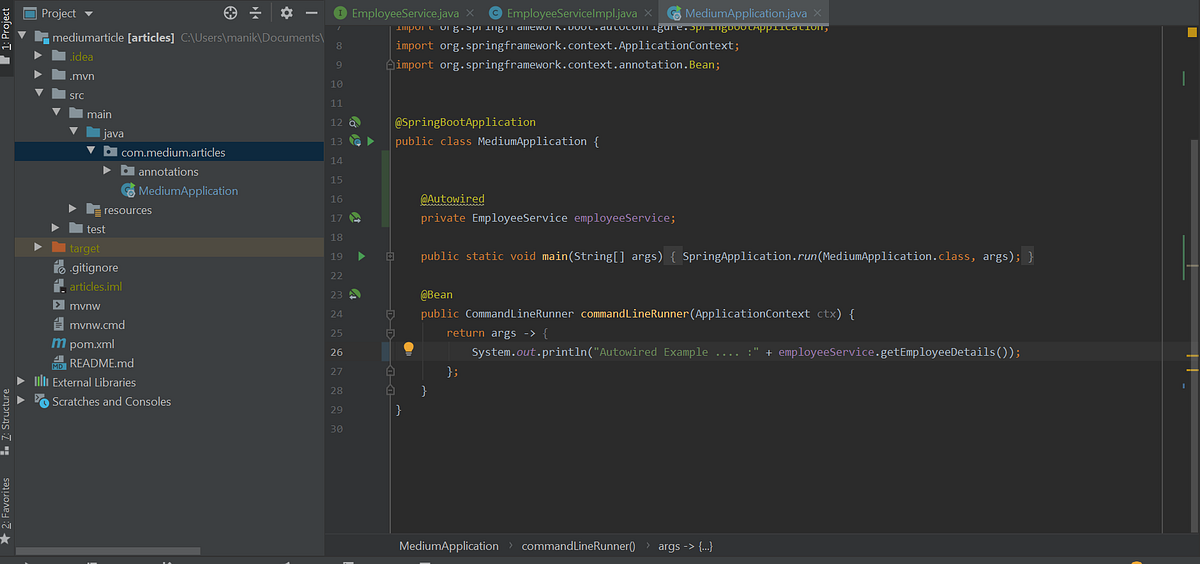Select the MediumApplication.java tab

746,14
